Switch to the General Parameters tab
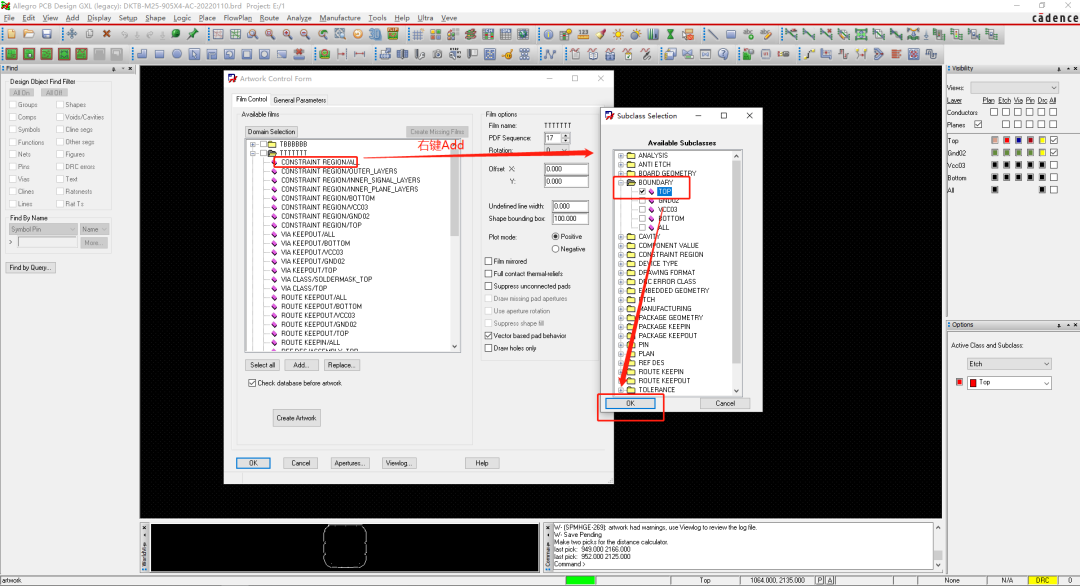 tap(300, 101)
